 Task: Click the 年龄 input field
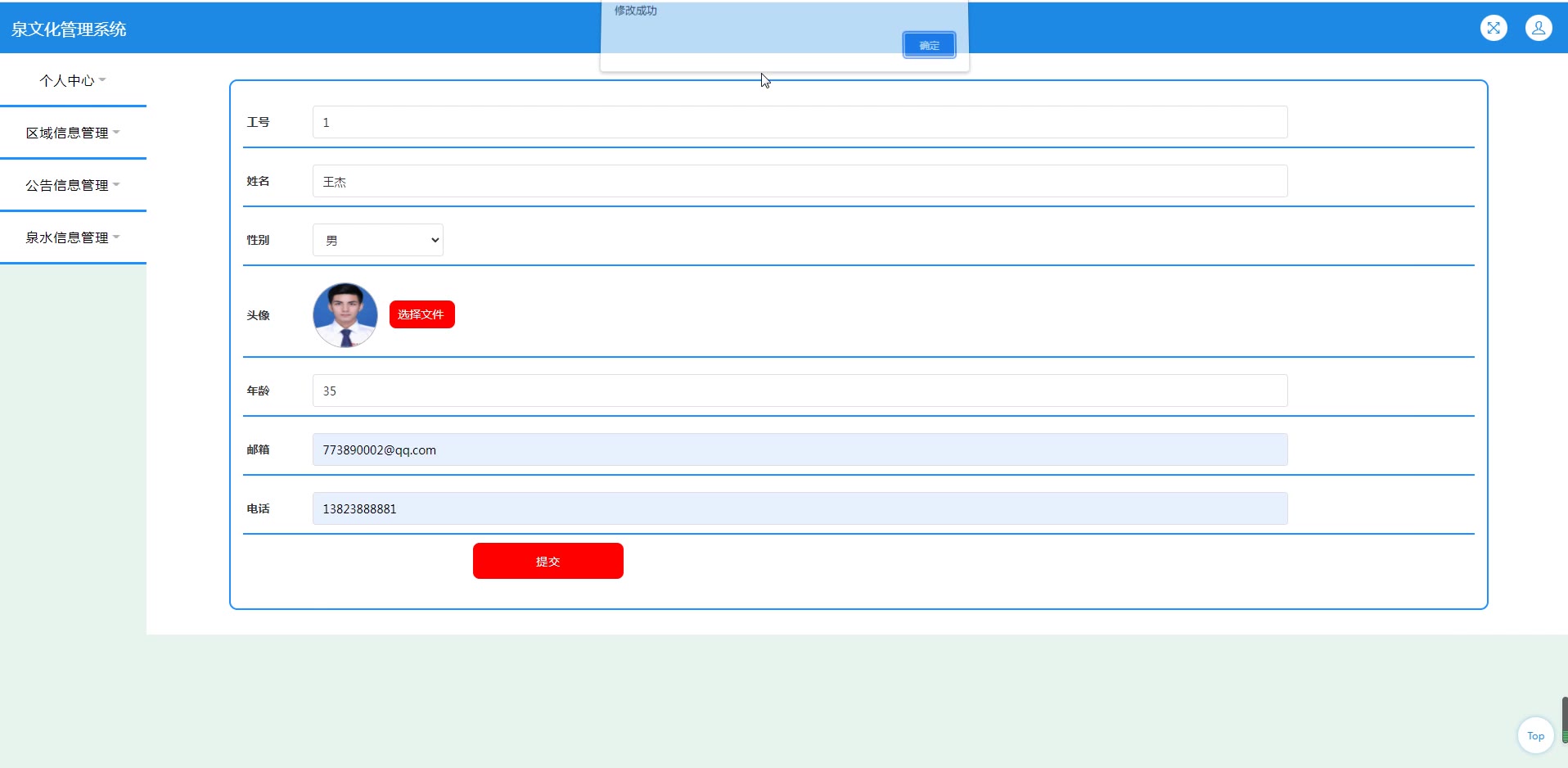pos(800,391)
